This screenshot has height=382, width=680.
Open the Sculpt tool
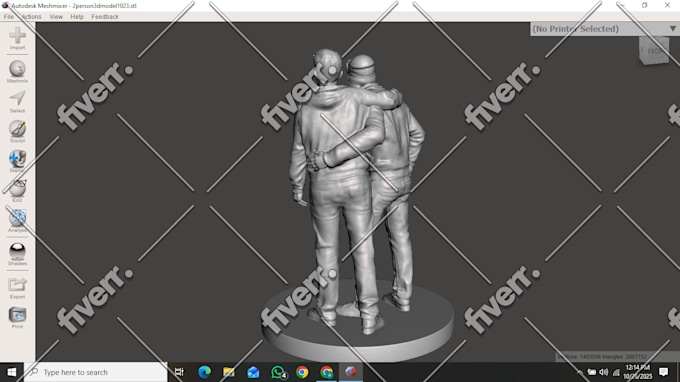pos(17,131)
